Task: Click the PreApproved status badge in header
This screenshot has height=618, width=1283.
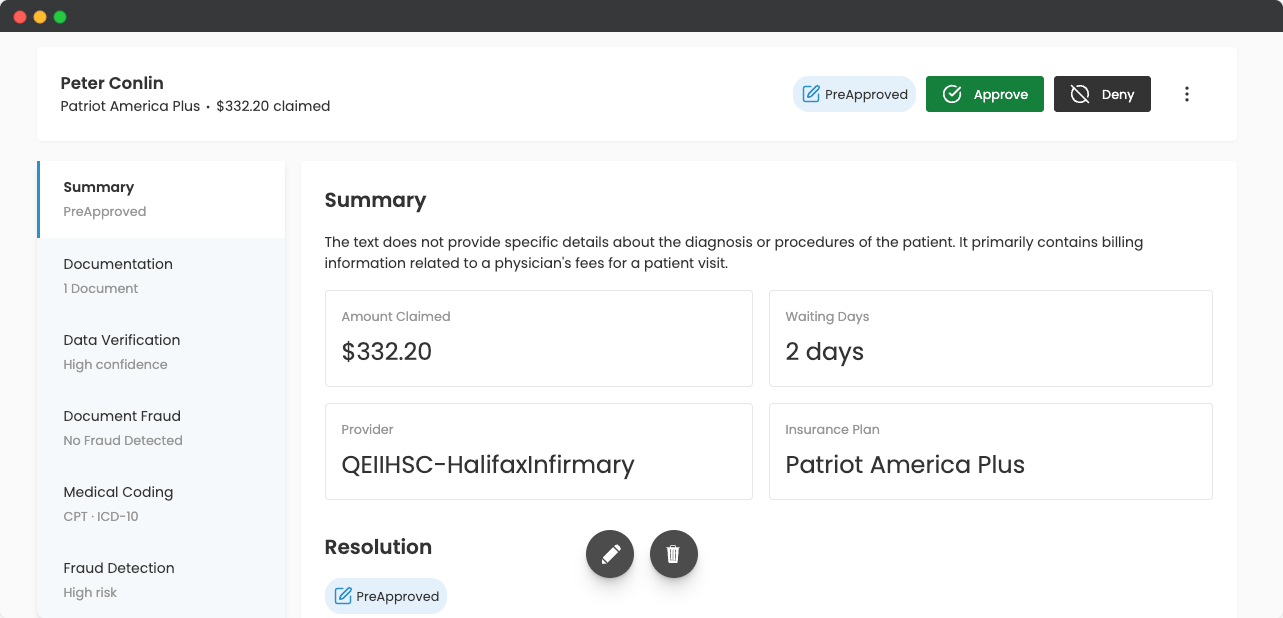Action: [x=854, y=94]
